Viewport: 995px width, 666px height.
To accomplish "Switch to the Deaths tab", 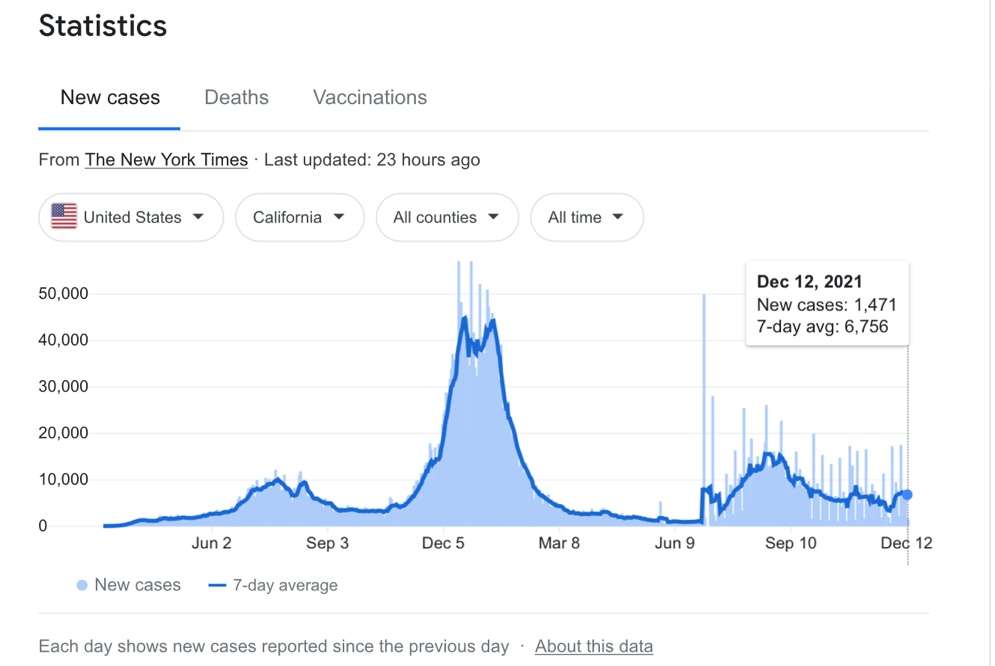I will click(236, 97).
